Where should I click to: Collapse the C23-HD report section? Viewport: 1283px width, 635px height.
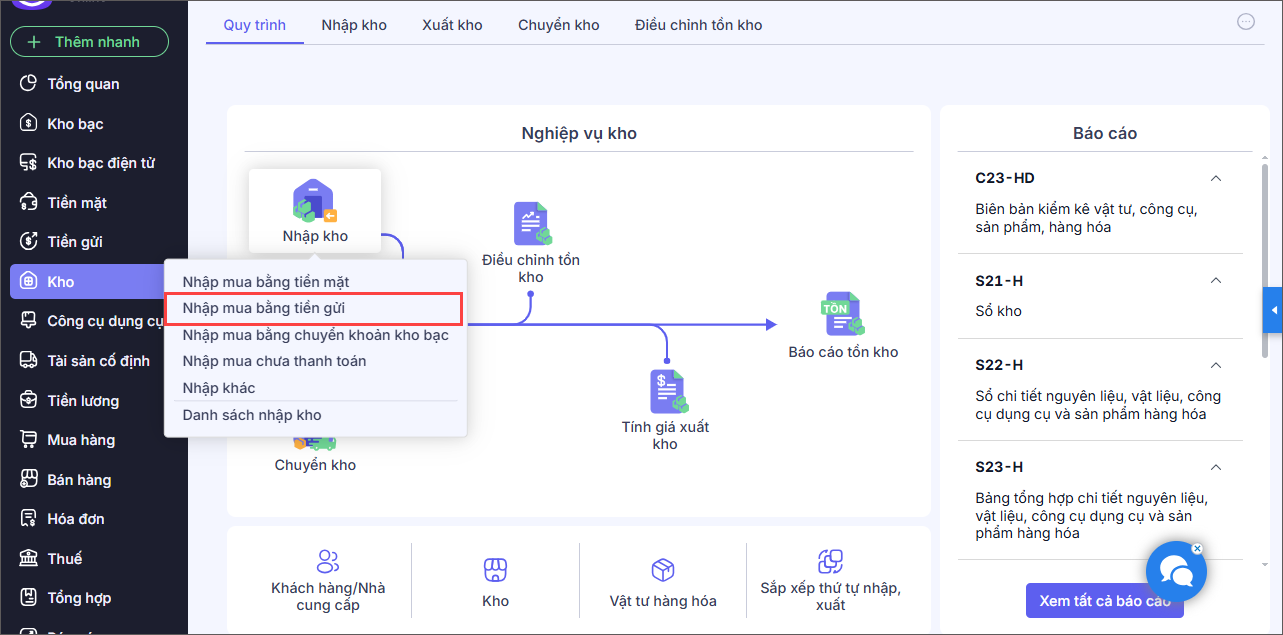pyautogui.click(x=1216, y=178)
